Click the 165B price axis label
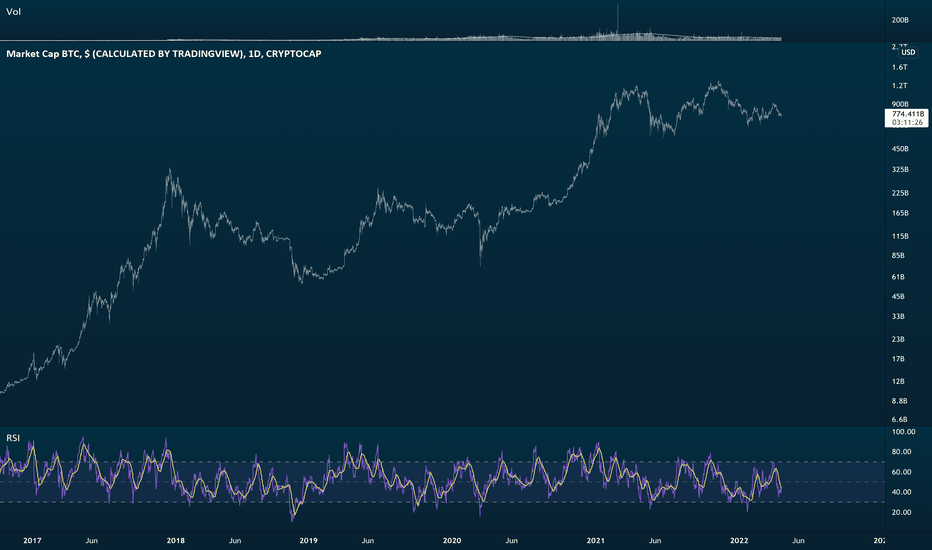This screenshot has width=932, height=550. point(900,213)
